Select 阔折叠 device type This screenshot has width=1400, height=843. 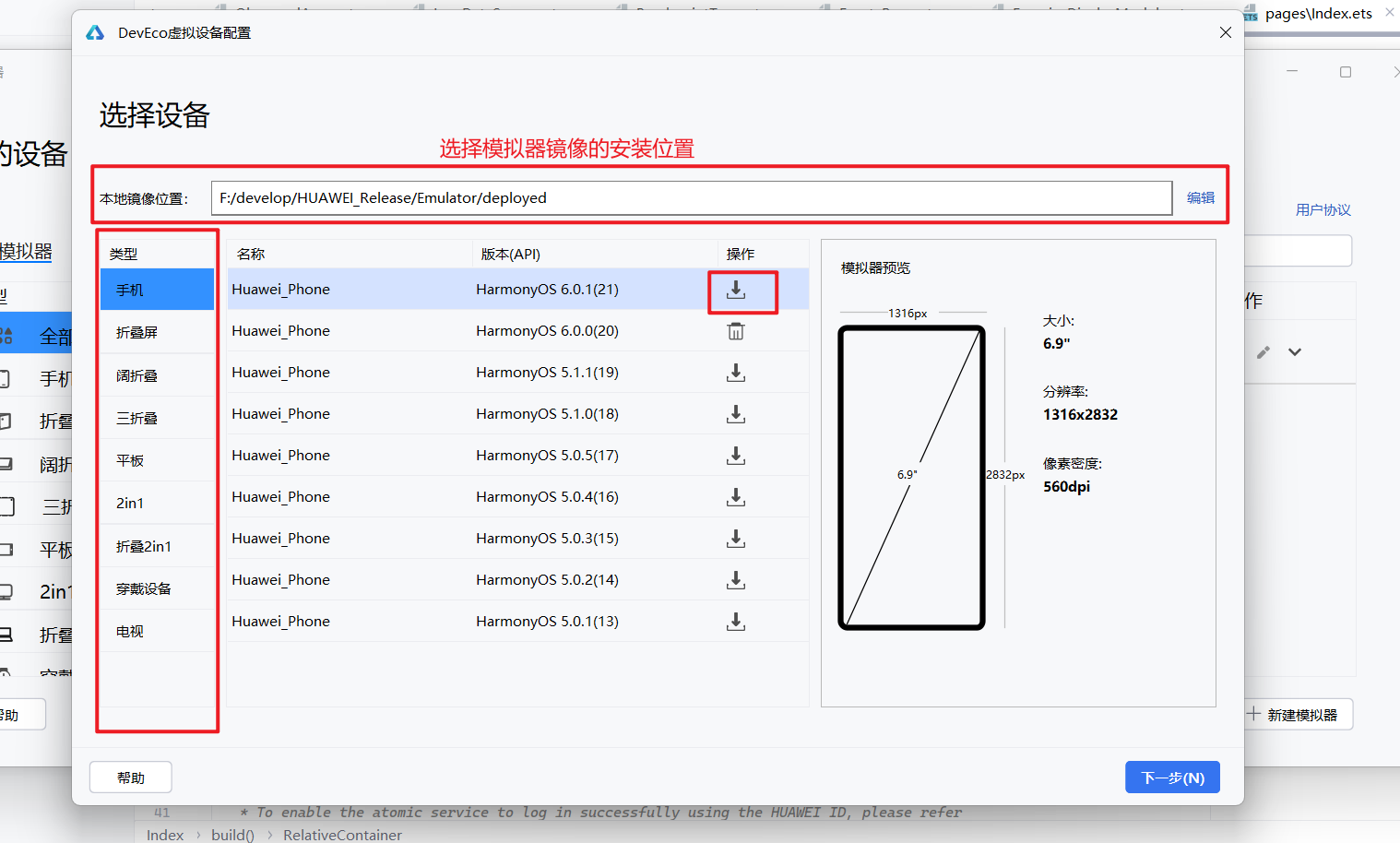pyautogui.click(x=157, y=375)
